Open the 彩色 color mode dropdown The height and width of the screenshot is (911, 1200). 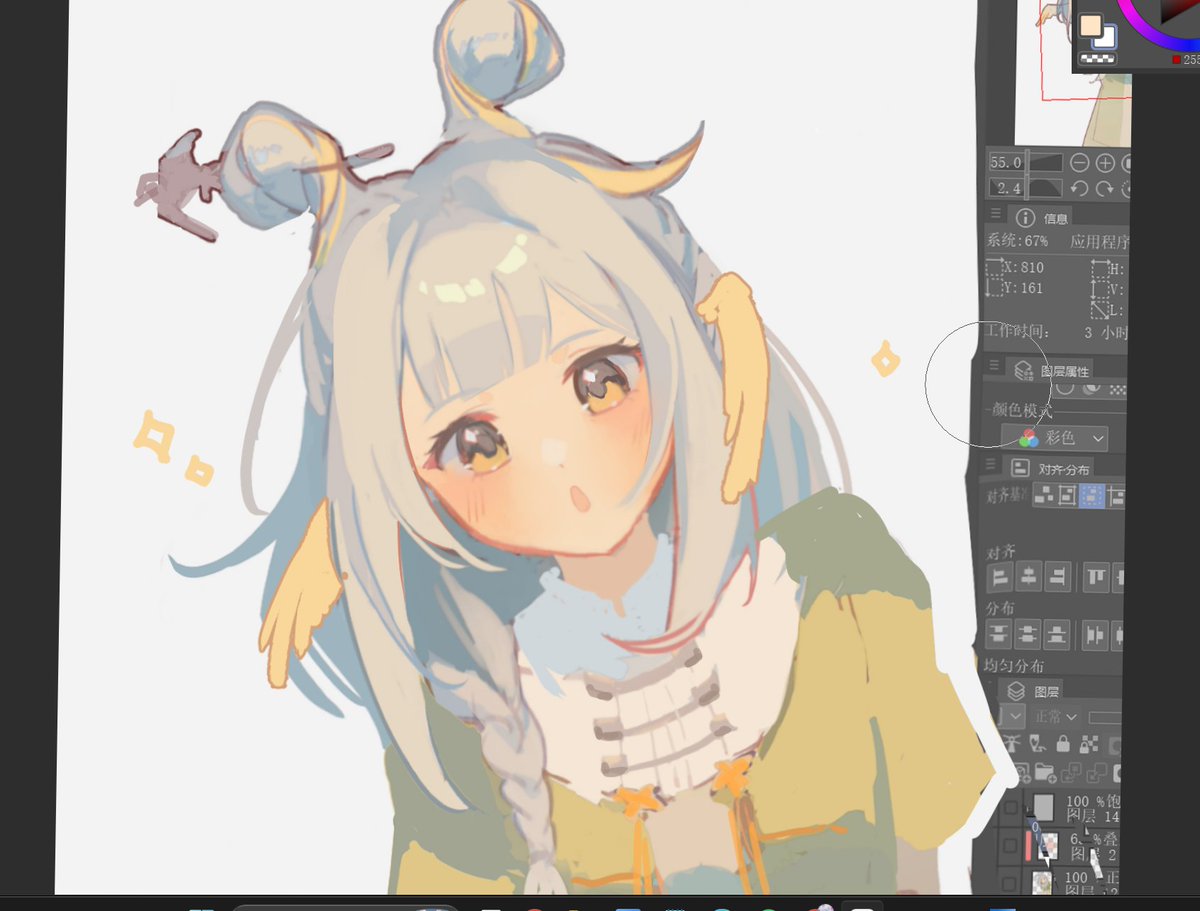pyautogui.click(x=1054, y=438)
